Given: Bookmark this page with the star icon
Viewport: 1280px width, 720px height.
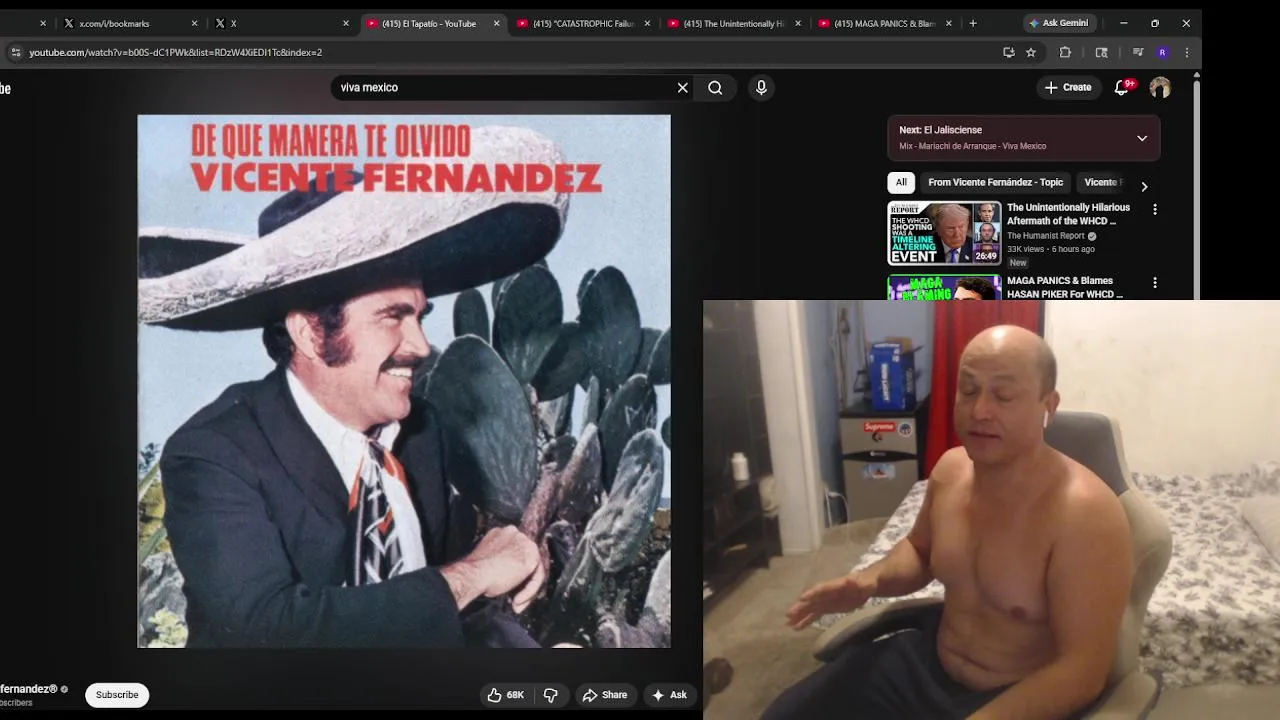Looking at the screenshot, I should [x=1031, y=52].
